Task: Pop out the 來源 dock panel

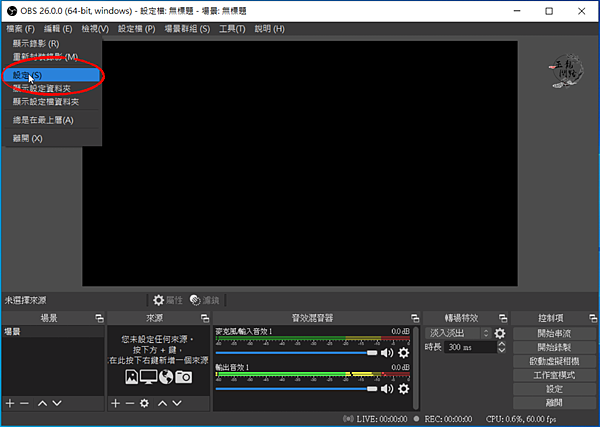Action: [205, 318]
